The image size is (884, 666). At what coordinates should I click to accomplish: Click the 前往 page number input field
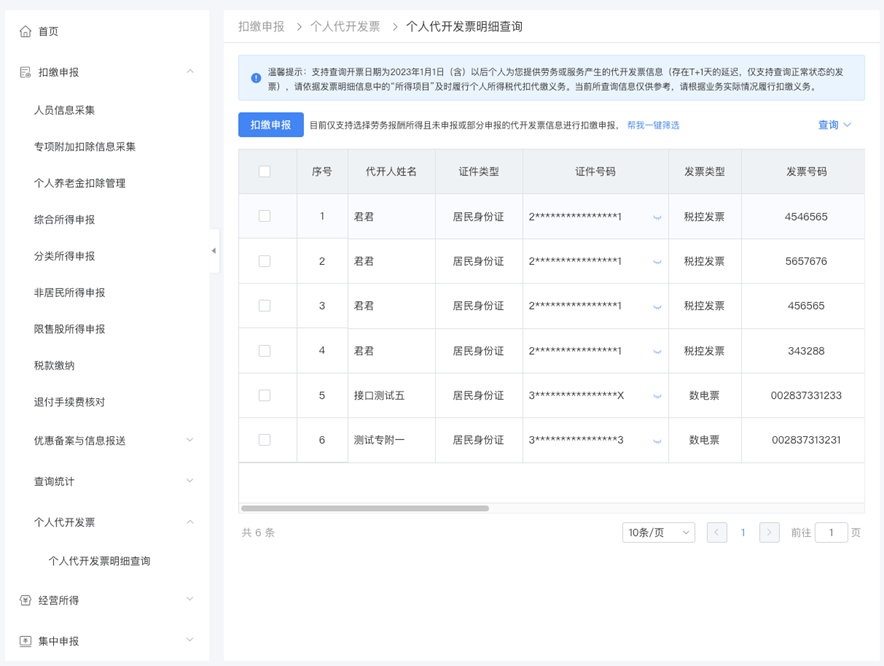[832, 533]
